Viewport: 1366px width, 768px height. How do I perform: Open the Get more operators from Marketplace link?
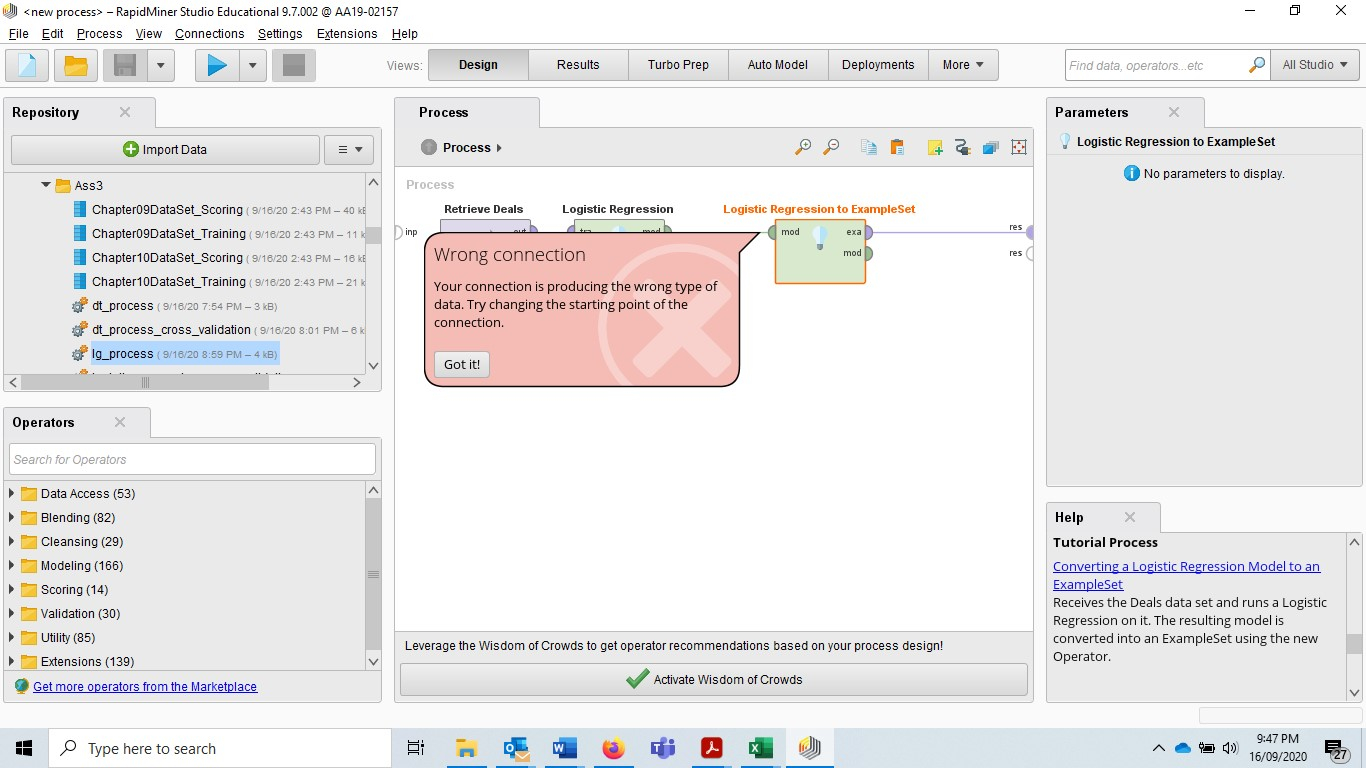click(x=145, y=687)
